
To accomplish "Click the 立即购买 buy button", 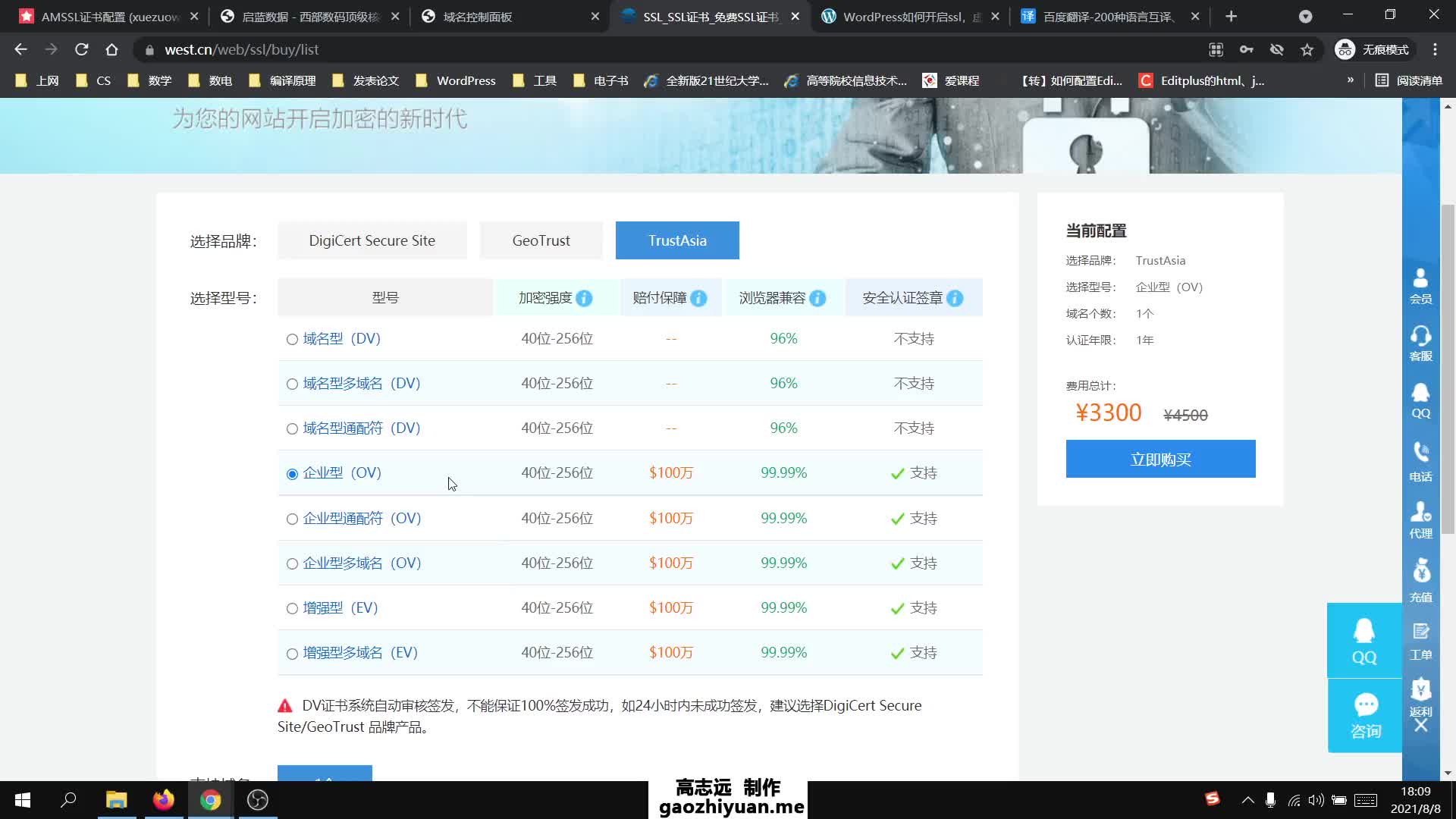I will pos(1160,459).
